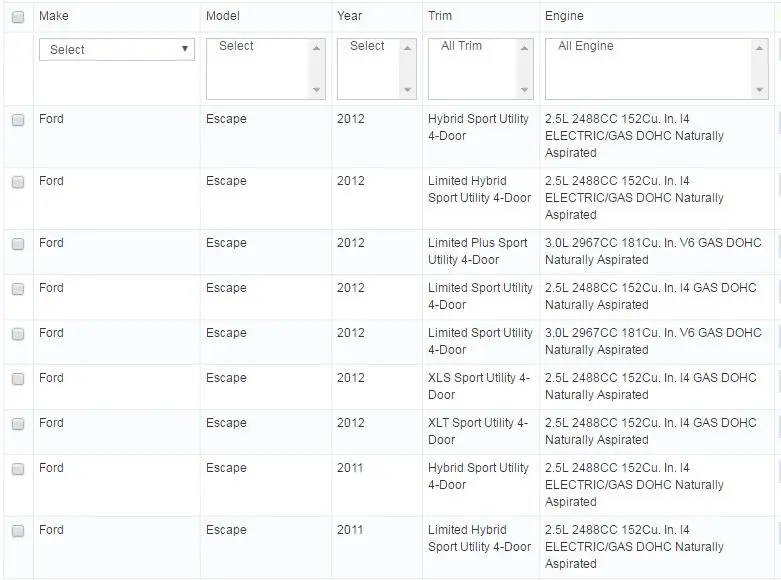Check the 2011 Hybrid Sport Utility 4-Door row
Viewport: 781px width, 580px height.
(x=18, y=469)
